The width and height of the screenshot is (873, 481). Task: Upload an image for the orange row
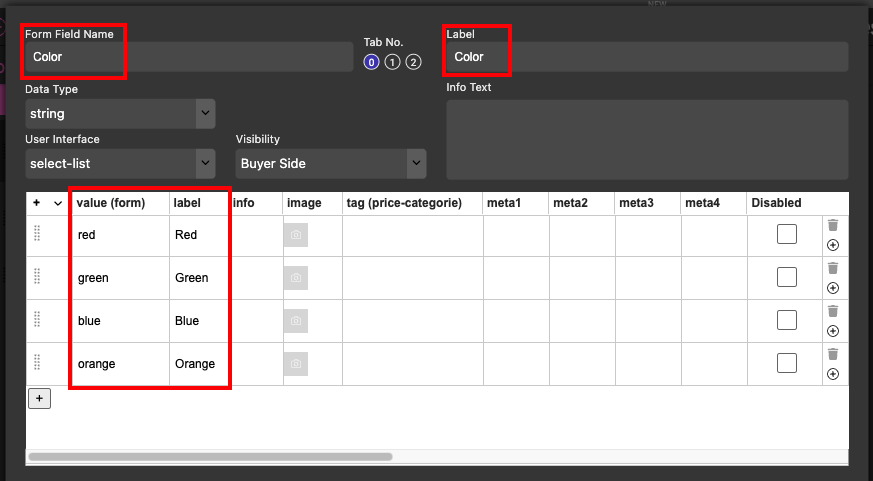coord(296,364)
